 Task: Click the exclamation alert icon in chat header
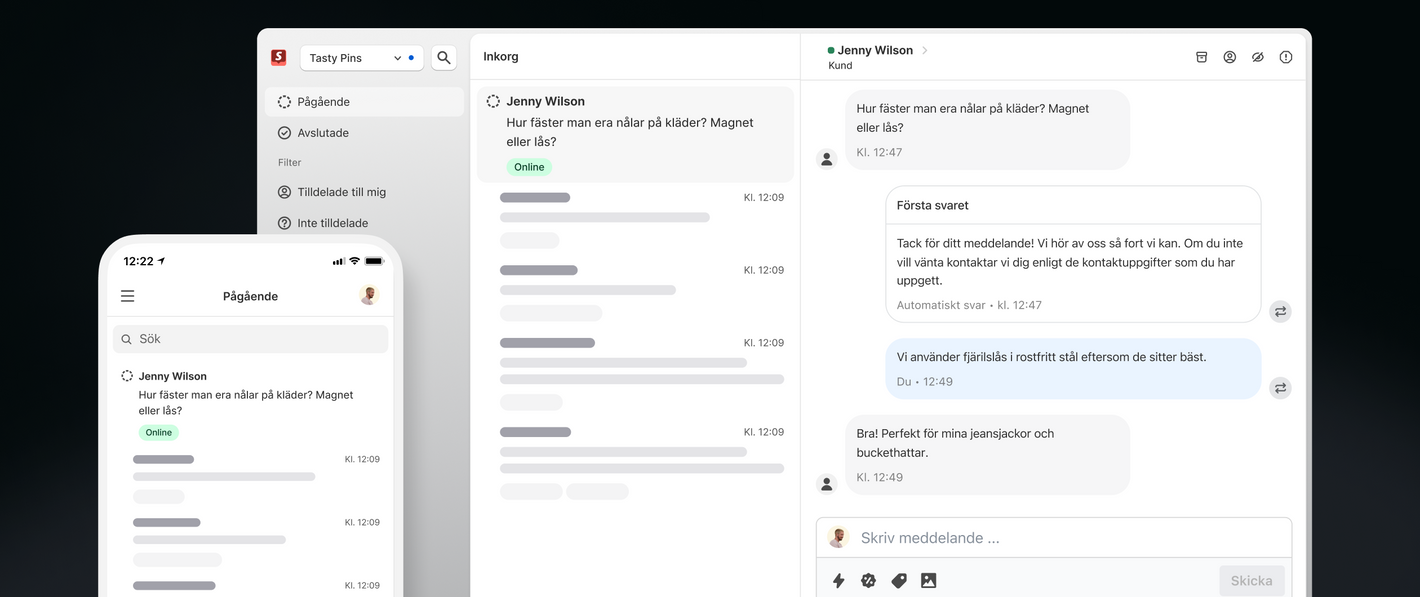1286,57
